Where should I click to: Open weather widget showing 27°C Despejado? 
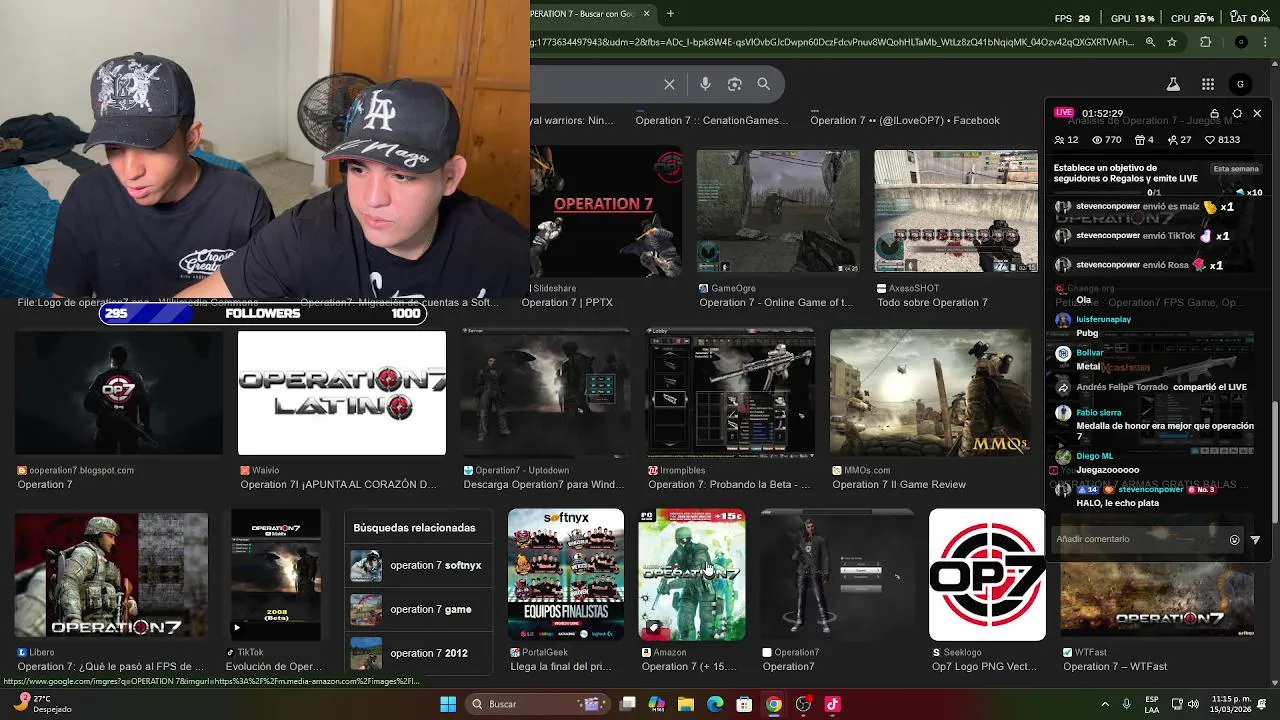coord(40,704)
